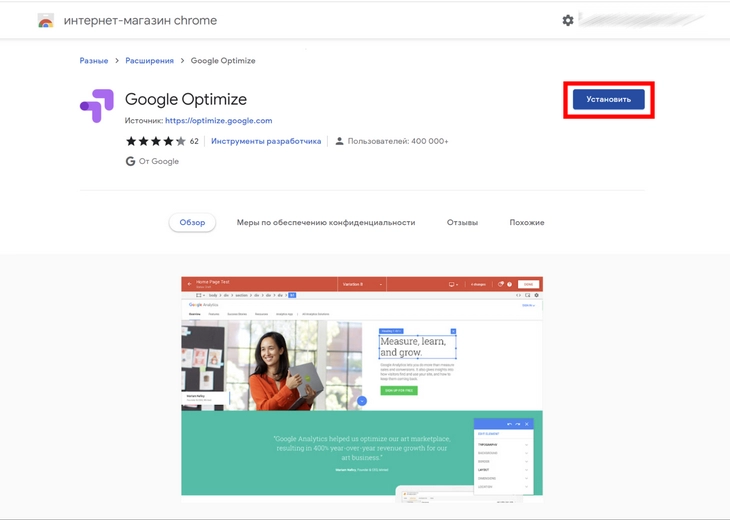Click the star rating for Google Optimize
This screenshot has height=520, width=730.
point(155,141)
